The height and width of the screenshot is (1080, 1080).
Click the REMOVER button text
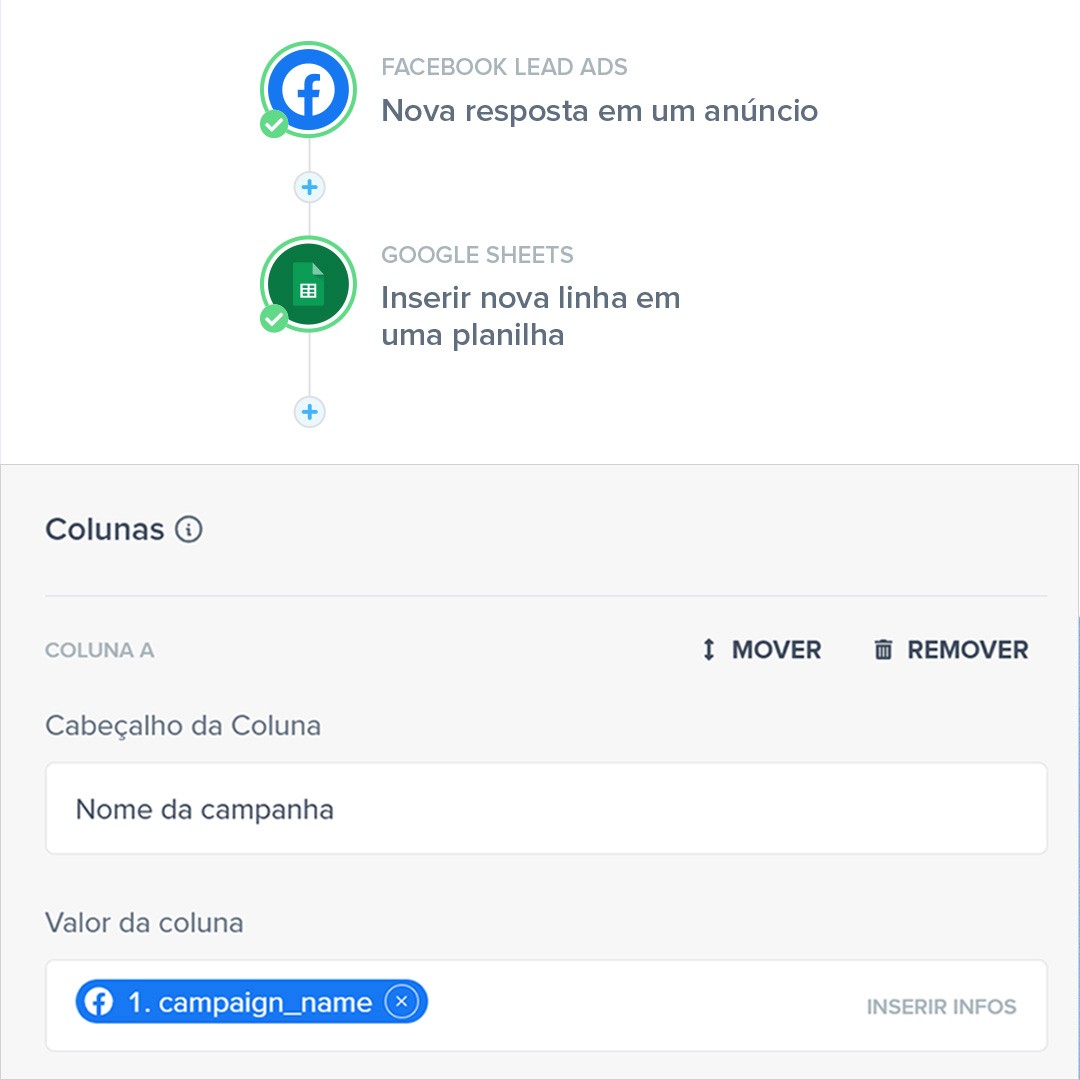[968, 650]
